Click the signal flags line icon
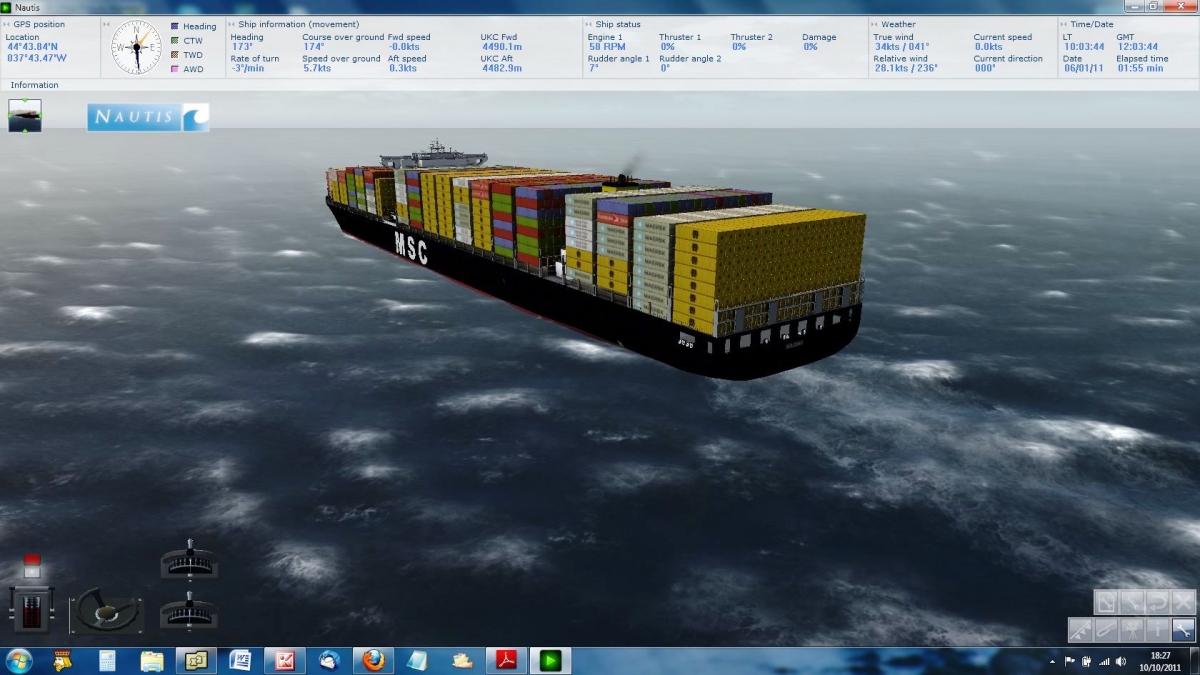Screen dimensions: 1200x675 coord(1081,629)
